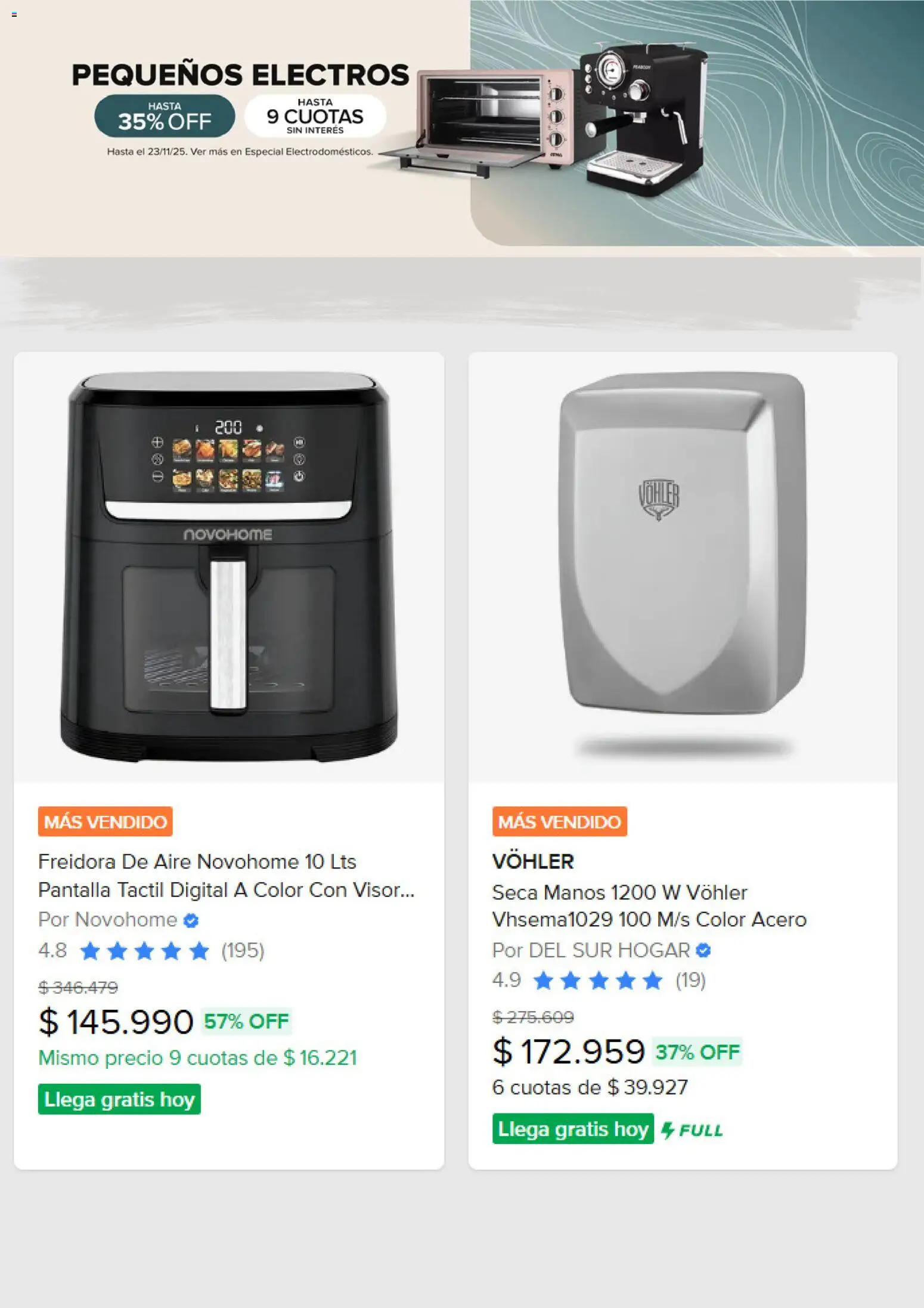Click the 'Por Novohome' seller link
The height and width of the screenshot is (1308, 924).
108,920
